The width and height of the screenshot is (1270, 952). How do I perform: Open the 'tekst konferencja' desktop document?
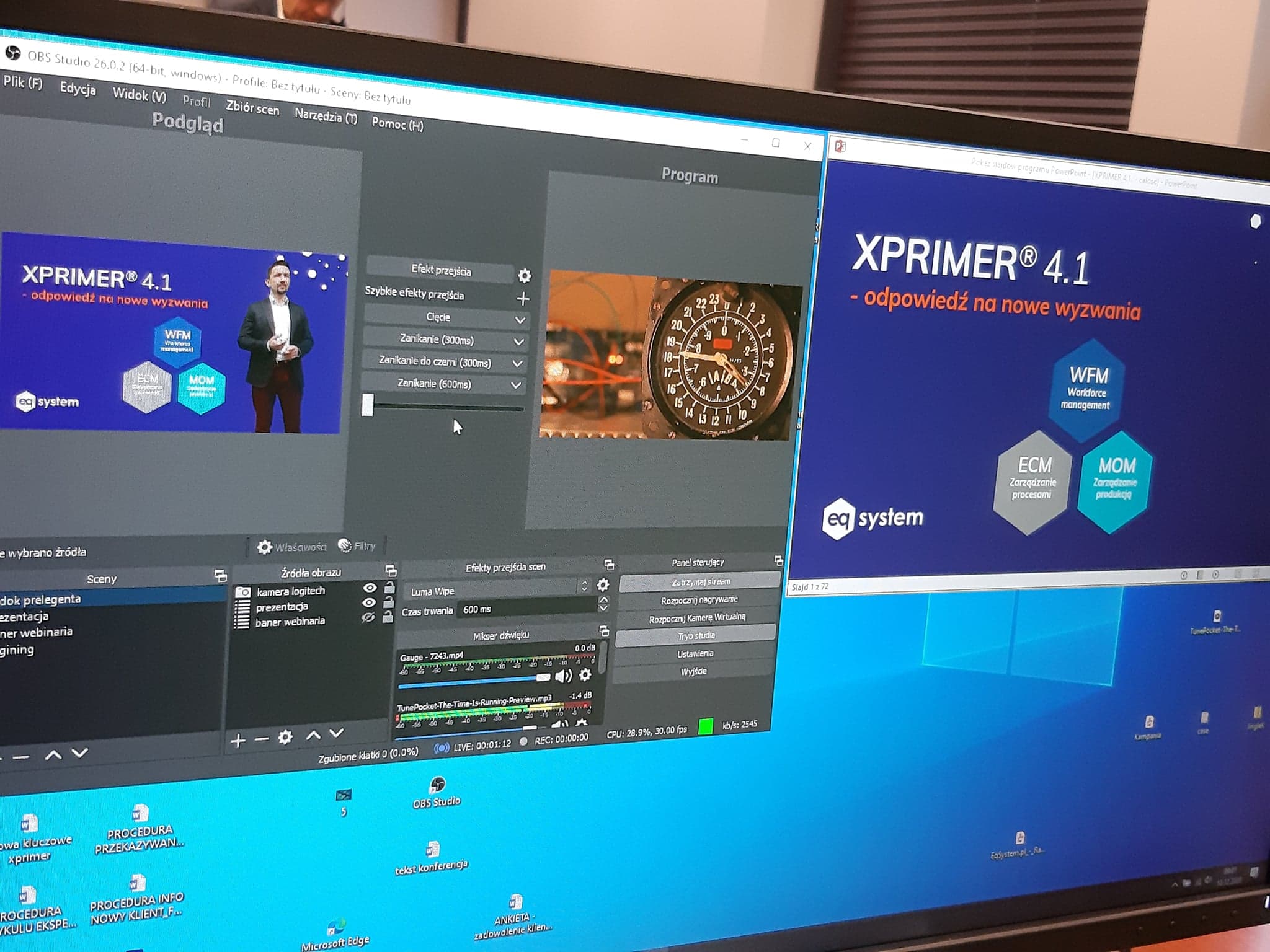(432, 858)
